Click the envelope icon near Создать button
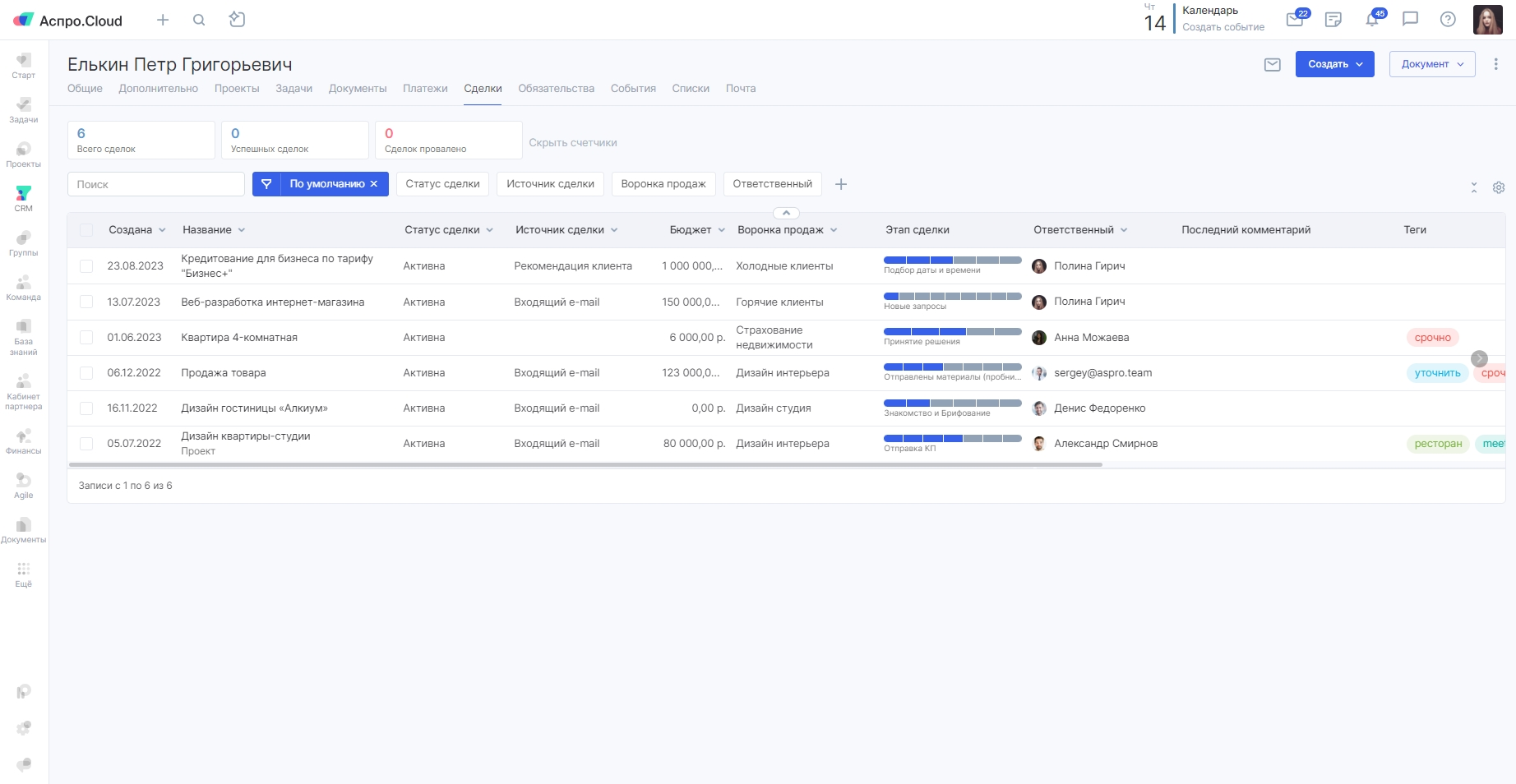Image resolution: width=1516 pixels, height=784 pixels. click(1273, 64)
